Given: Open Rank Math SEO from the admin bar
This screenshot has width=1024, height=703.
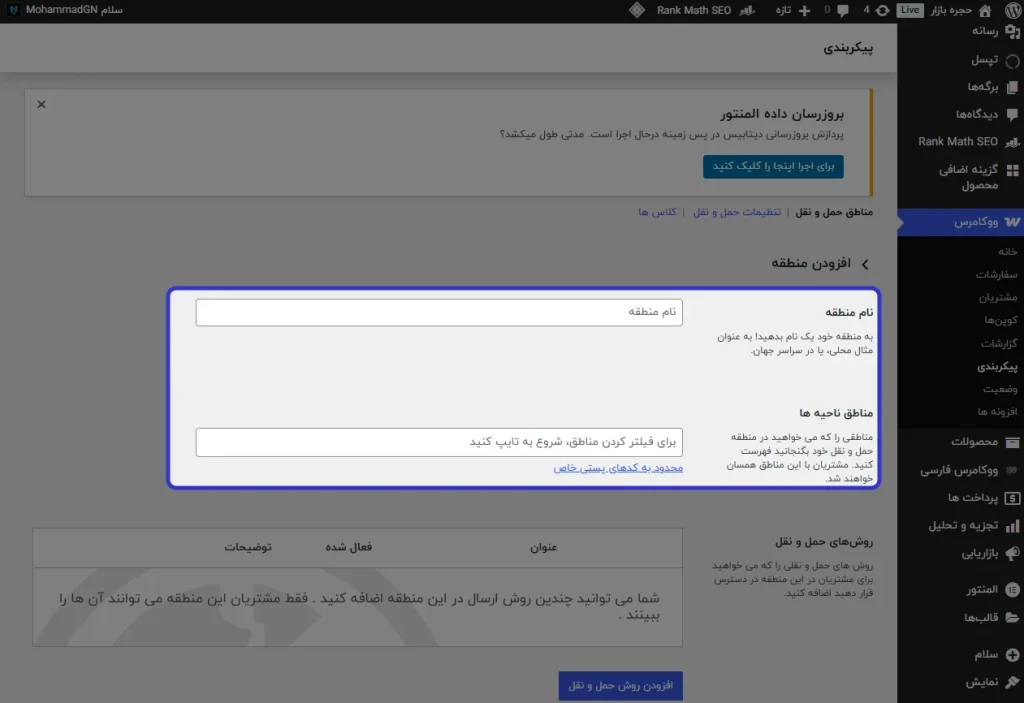Looking at the screenshot, I should pos(693,11).
